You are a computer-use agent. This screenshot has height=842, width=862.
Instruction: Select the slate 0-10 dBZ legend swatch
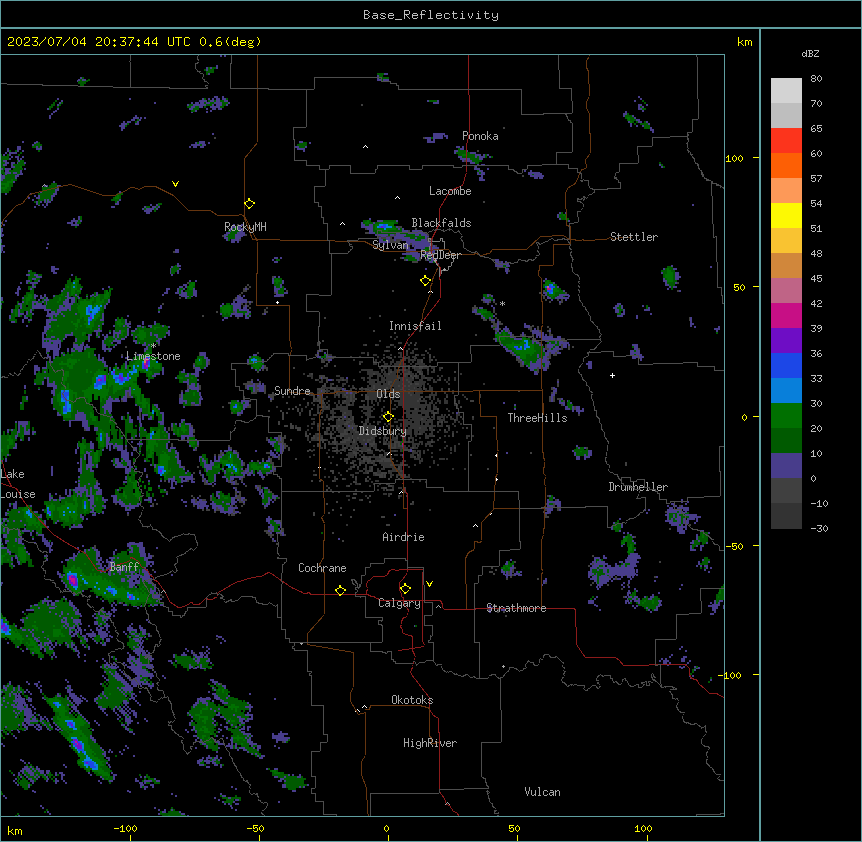[x=786, y=466]
